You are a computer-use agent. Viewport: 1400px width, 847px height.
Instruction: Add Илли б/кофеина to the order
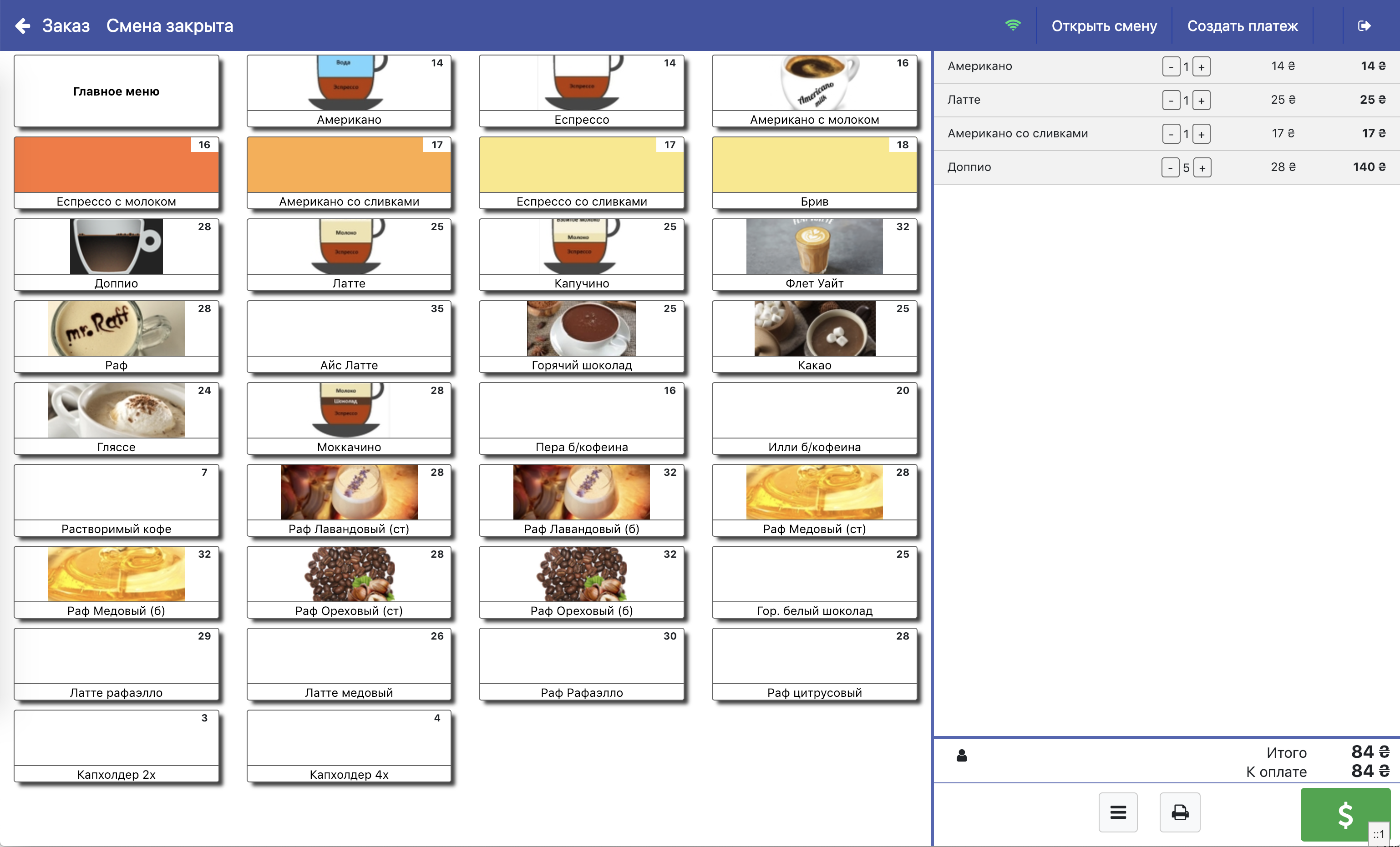[814, 418]
